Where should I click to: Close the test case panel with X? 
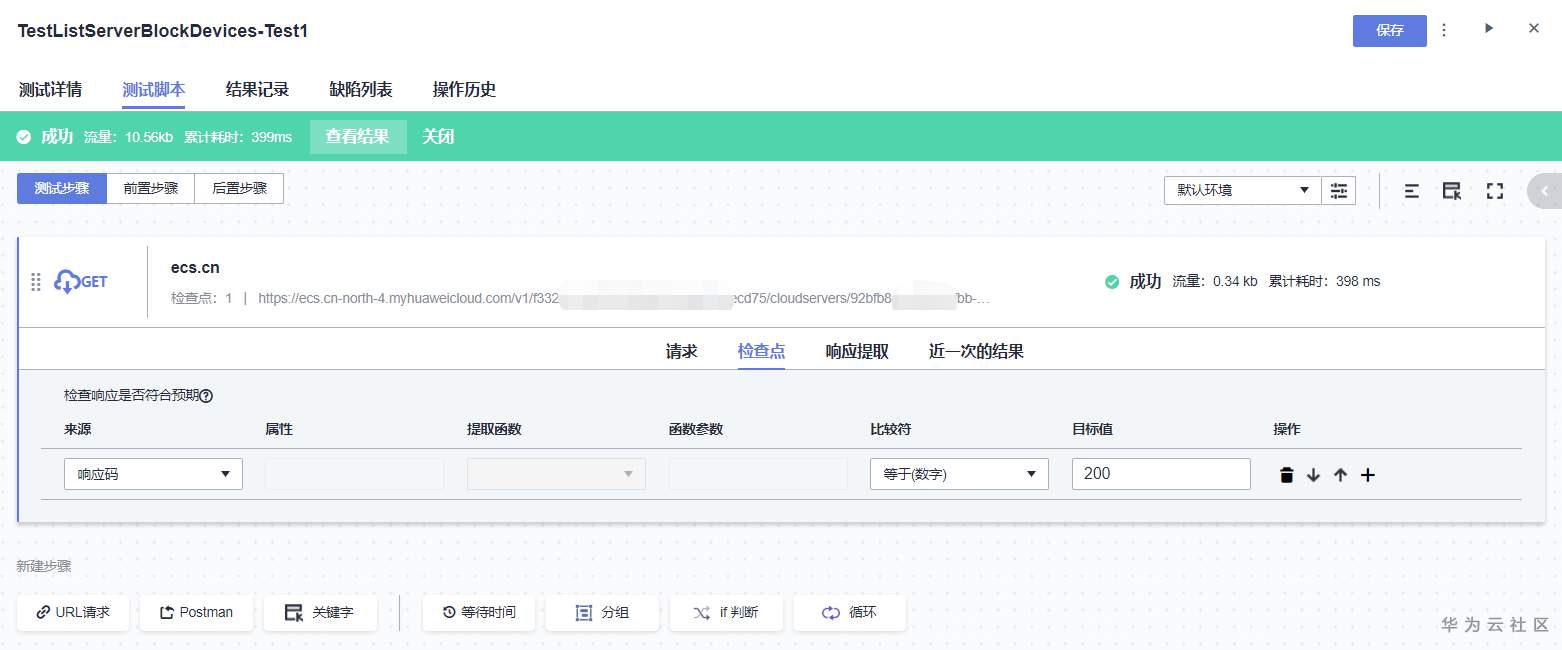tap(1533, 29)
